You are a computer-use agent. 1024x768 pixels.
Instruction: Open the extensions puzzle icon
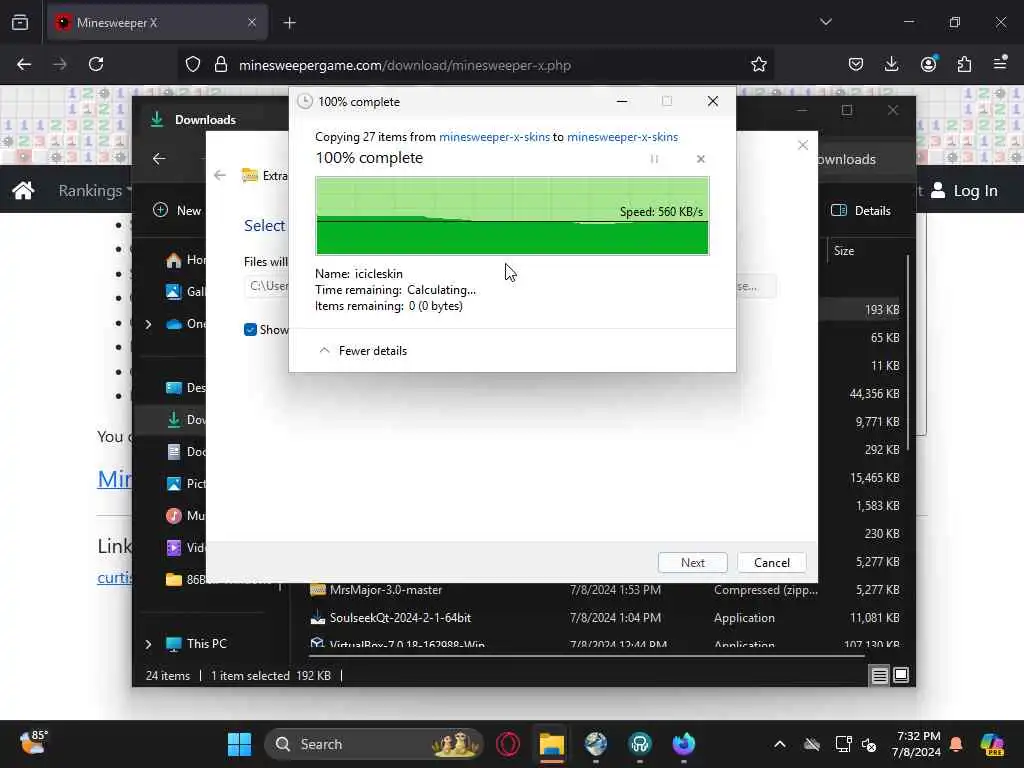click(965, 64)
